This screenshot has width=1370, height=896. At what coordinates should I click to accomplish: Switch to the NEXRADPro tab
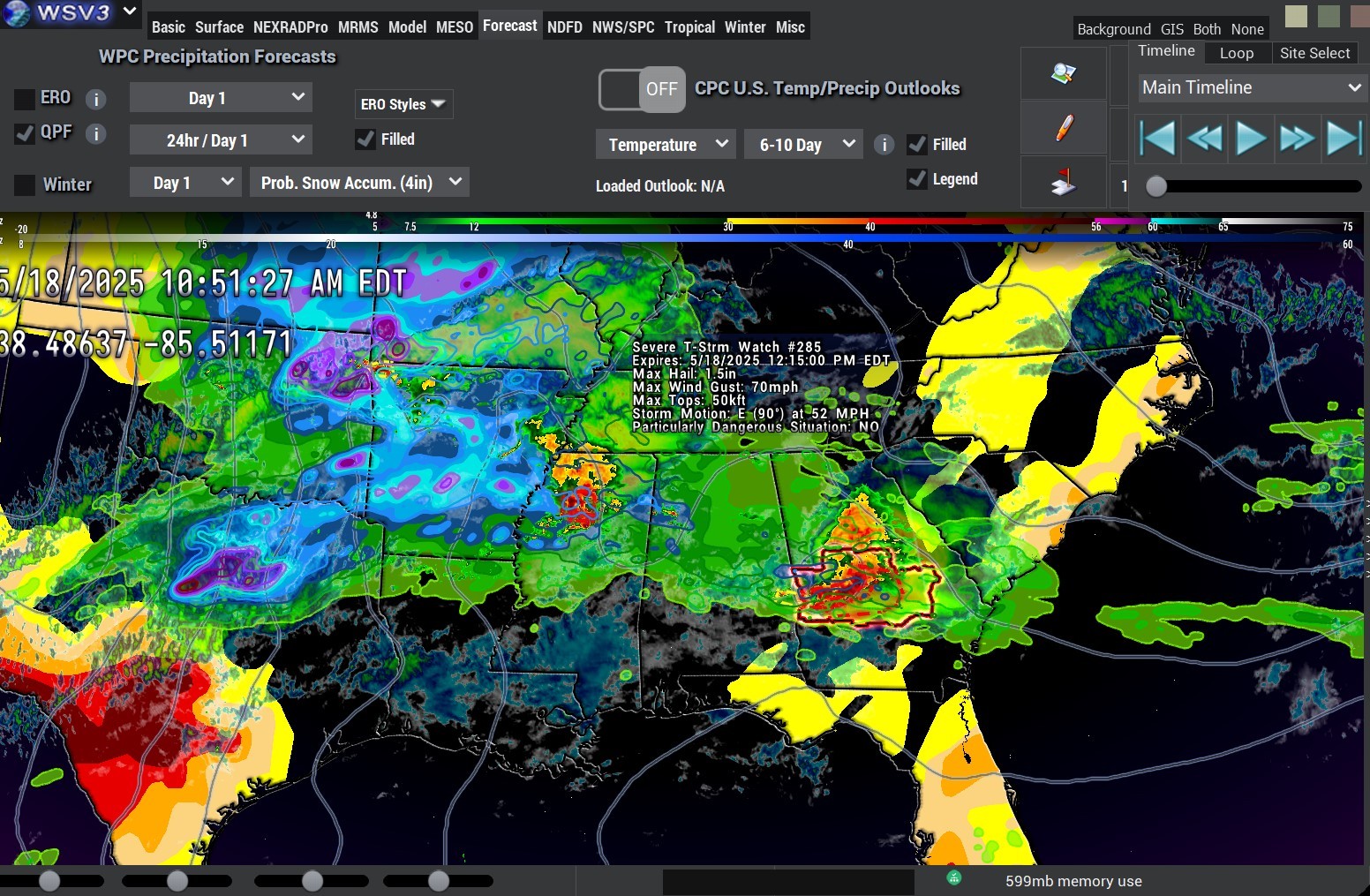[x=290, y=27]
